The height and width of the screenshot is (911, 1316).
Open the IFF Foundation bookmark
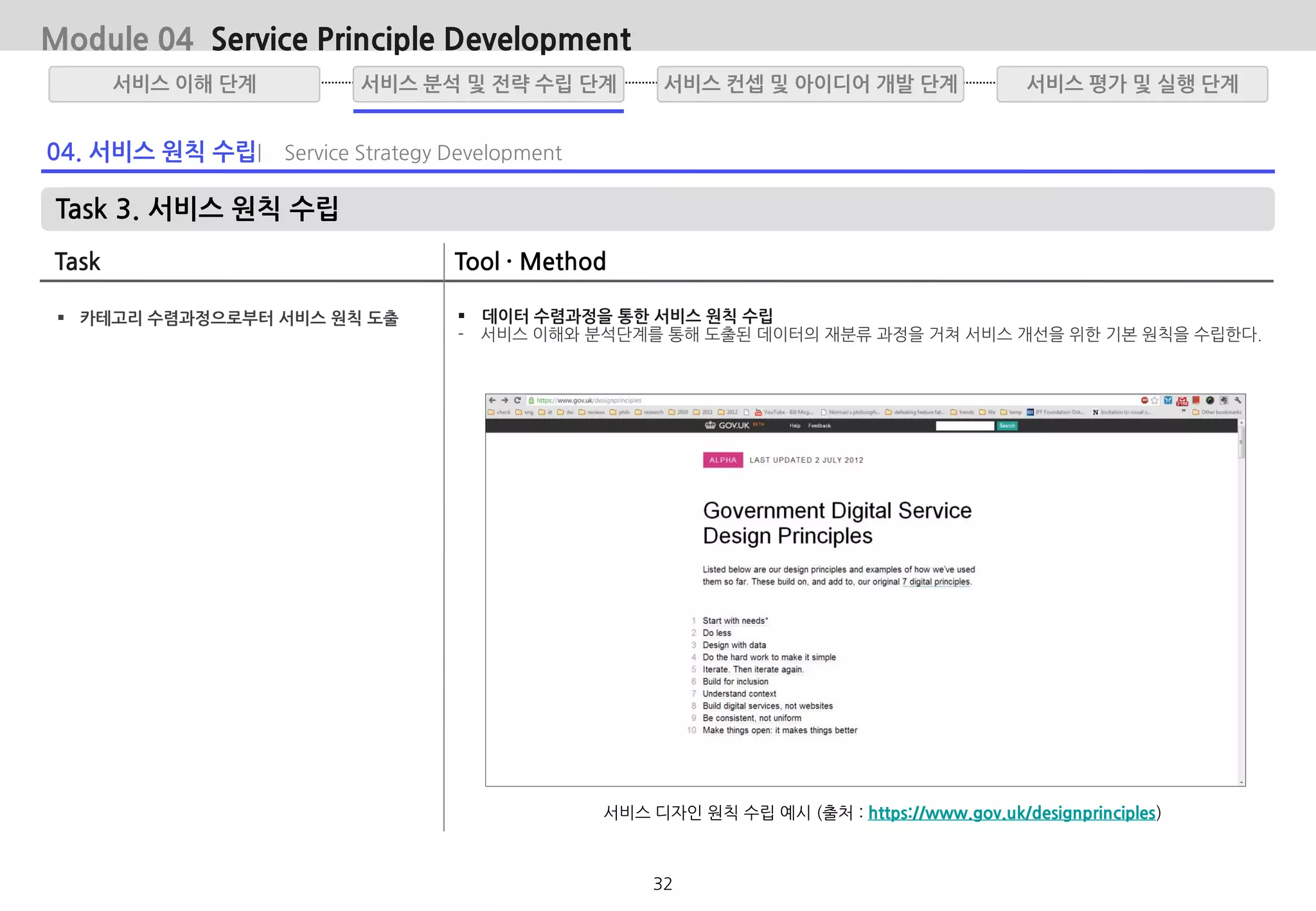click(x=1056, y=412)
